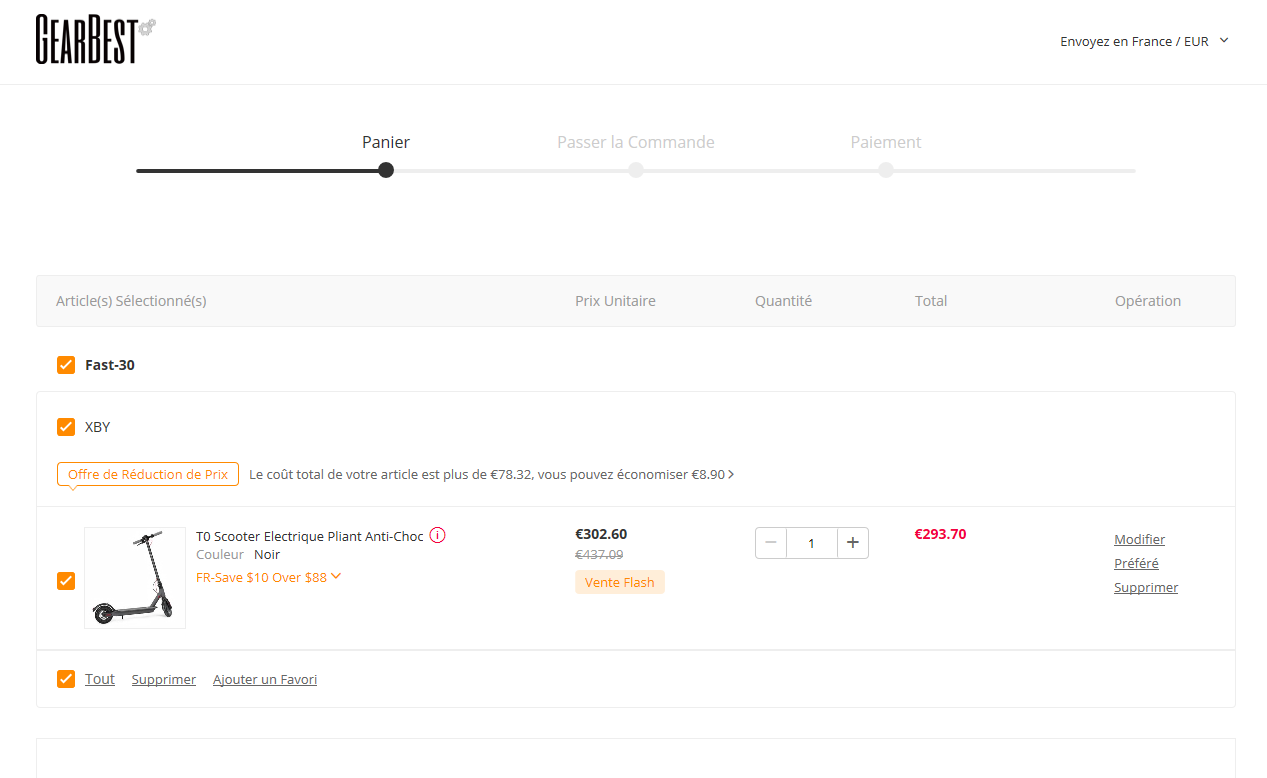Click the Vente Flash badge

pyautogui.click(x=620, y=582)
